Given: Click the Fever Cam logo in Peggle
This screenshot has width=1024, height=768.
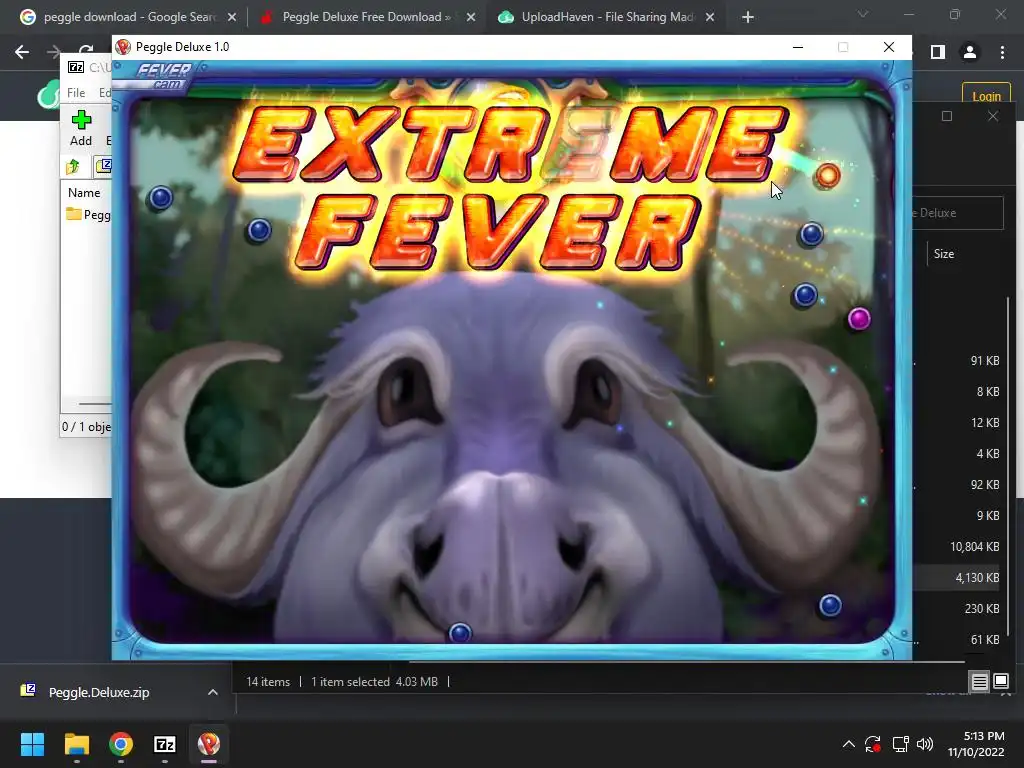Looking at the screenshot, I should click(x=163, y=75).
